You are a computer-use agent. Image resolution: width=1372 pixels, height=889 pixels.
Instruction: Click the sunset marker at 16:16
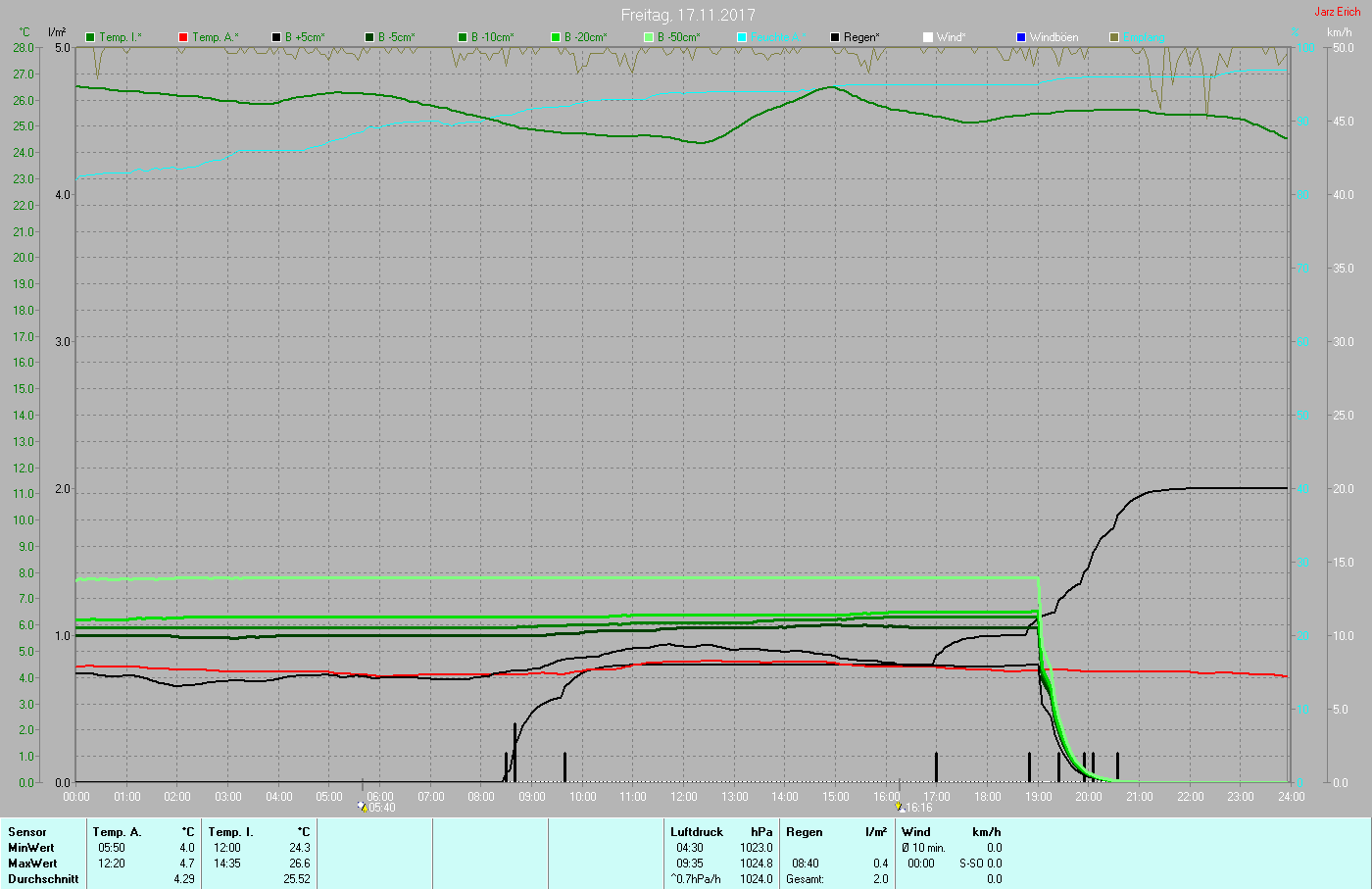click(x=900, y=807)
